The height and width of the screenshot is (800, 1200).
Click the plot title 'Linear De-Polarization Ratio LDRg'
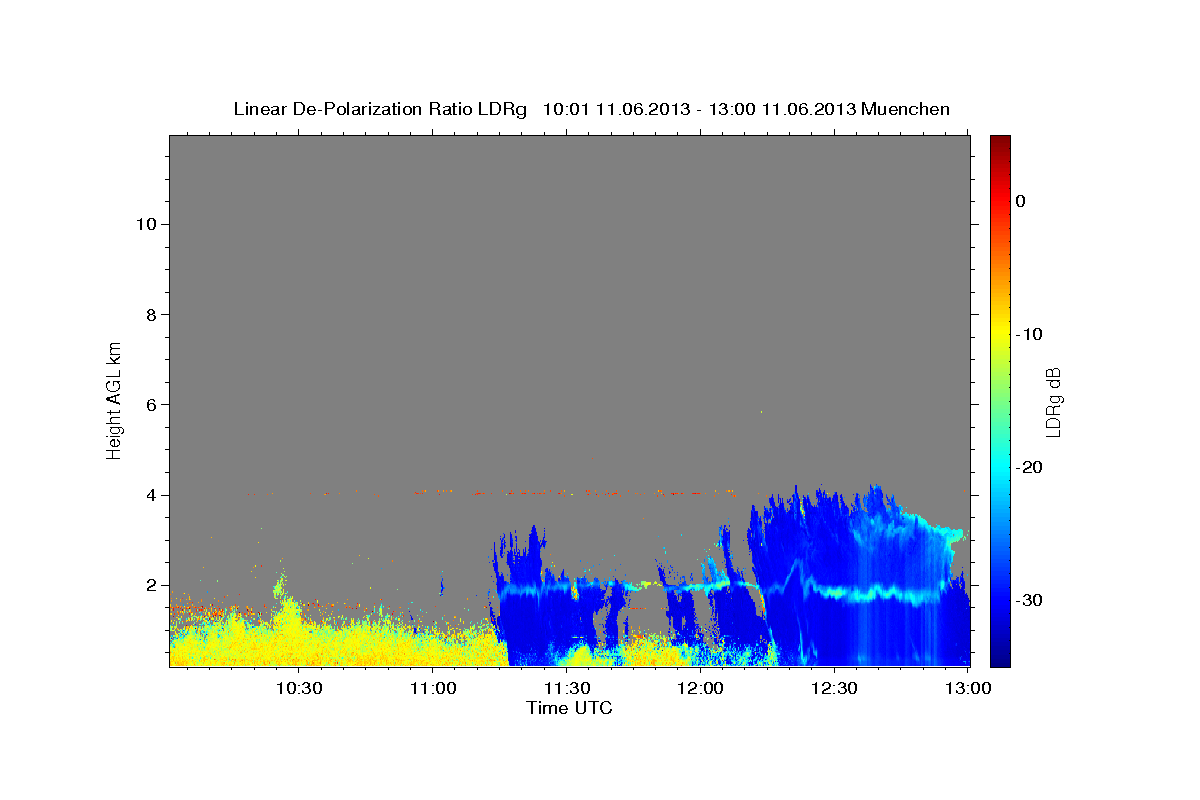[380, 109]
